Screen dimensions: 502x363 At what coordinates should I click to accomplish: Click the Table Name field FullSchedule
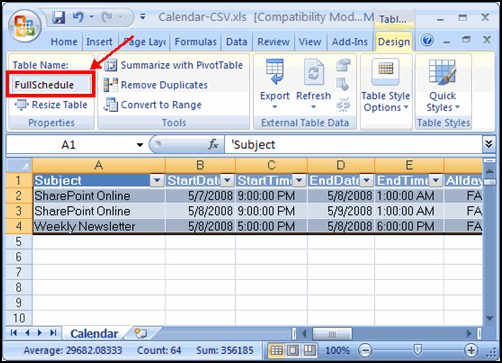51,85
